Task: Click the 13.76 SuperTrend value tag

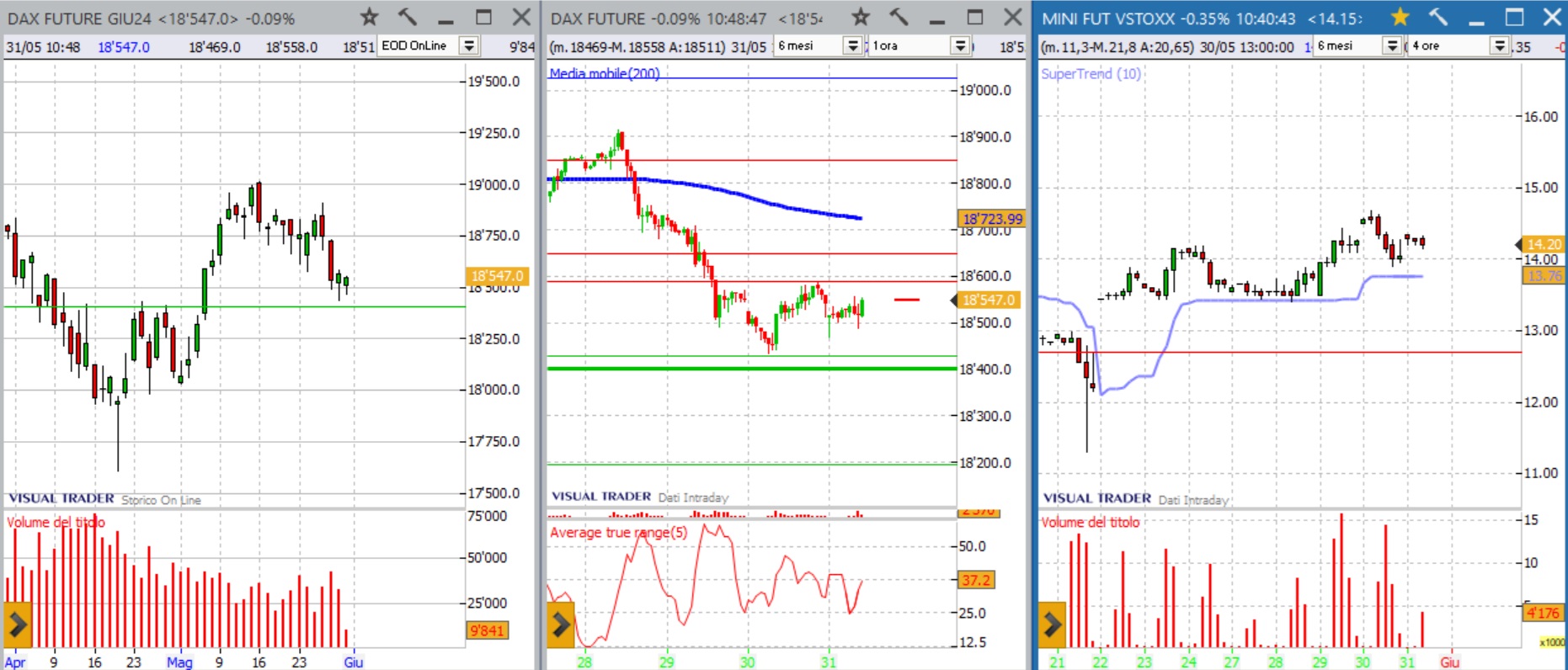Action: [x=1544, y=276]
